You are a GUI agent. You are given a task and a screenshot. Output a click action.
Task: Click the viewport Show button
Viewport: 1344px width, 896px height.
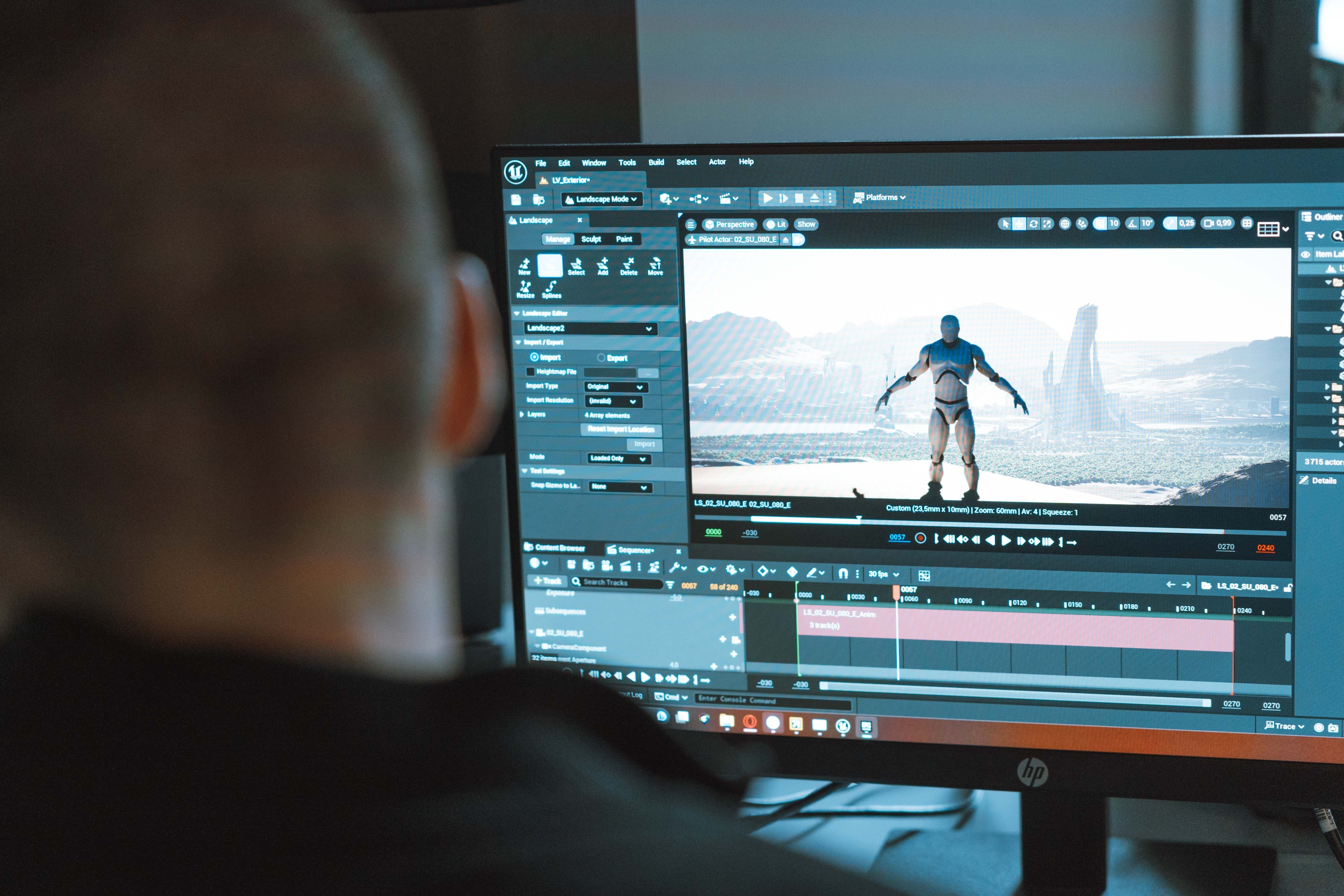click(x=806, y=225)
